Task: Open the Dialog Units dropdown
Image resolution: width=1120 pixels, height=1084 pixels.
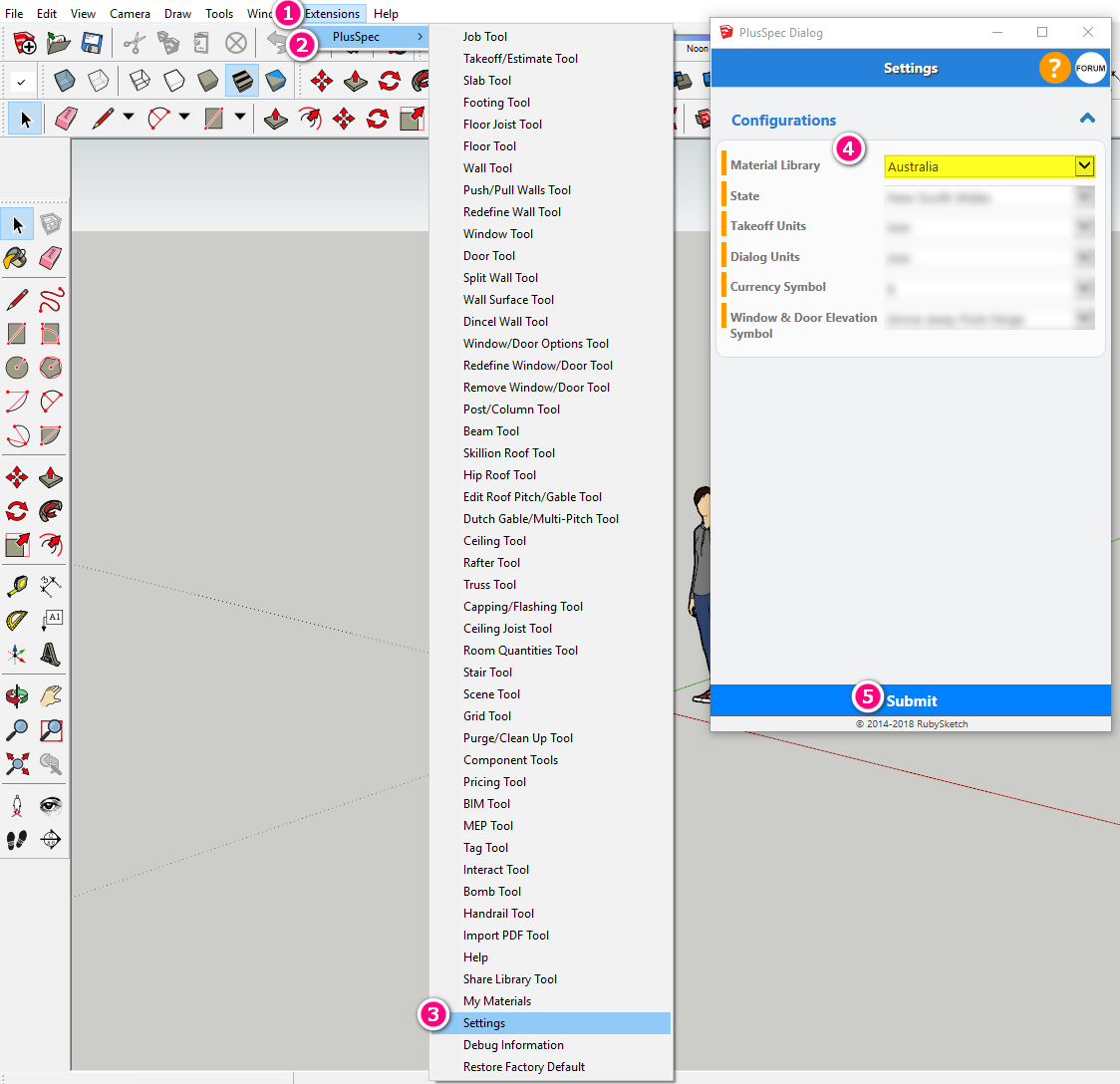Action: [989, 258]
